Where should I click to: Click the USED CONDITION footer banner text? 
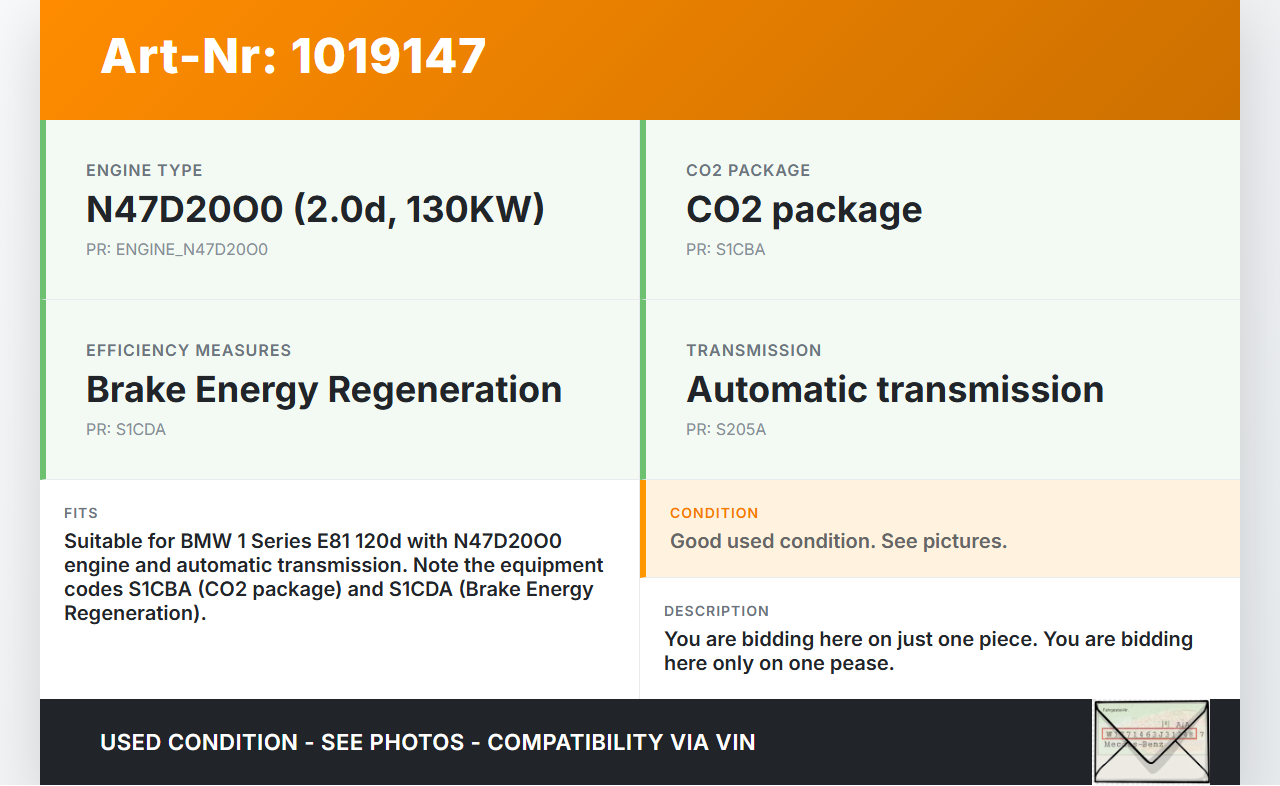pos(427,742)
